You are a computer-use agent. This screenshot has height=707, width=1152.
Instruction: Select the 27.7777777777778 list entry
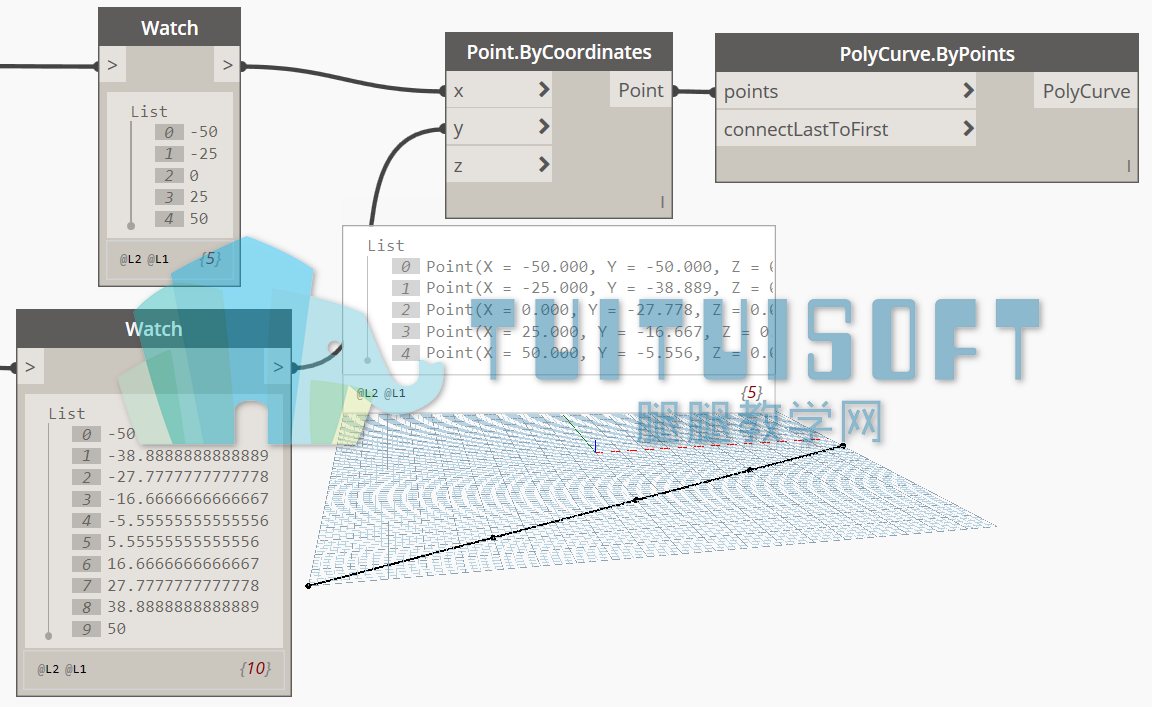pos(183,586)
